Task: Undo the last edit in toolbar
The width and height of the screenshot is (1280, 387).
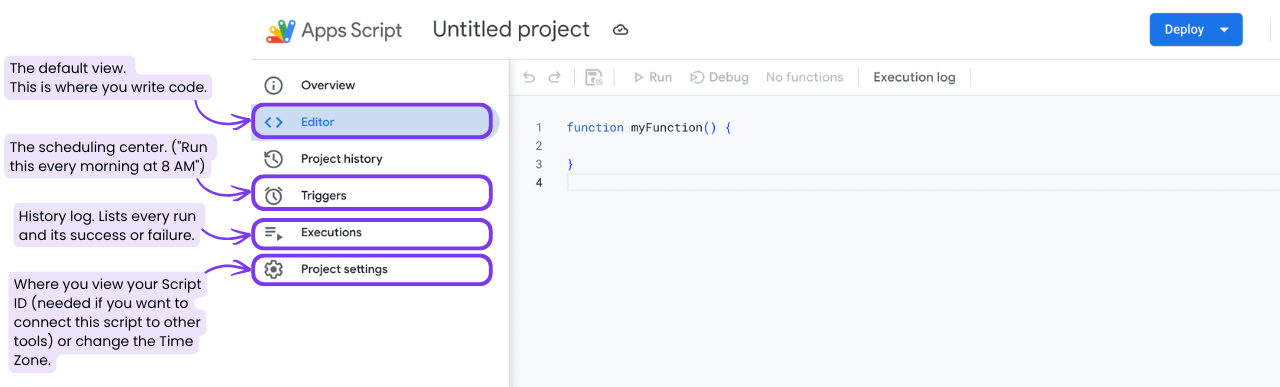Action: click(529, 77)
